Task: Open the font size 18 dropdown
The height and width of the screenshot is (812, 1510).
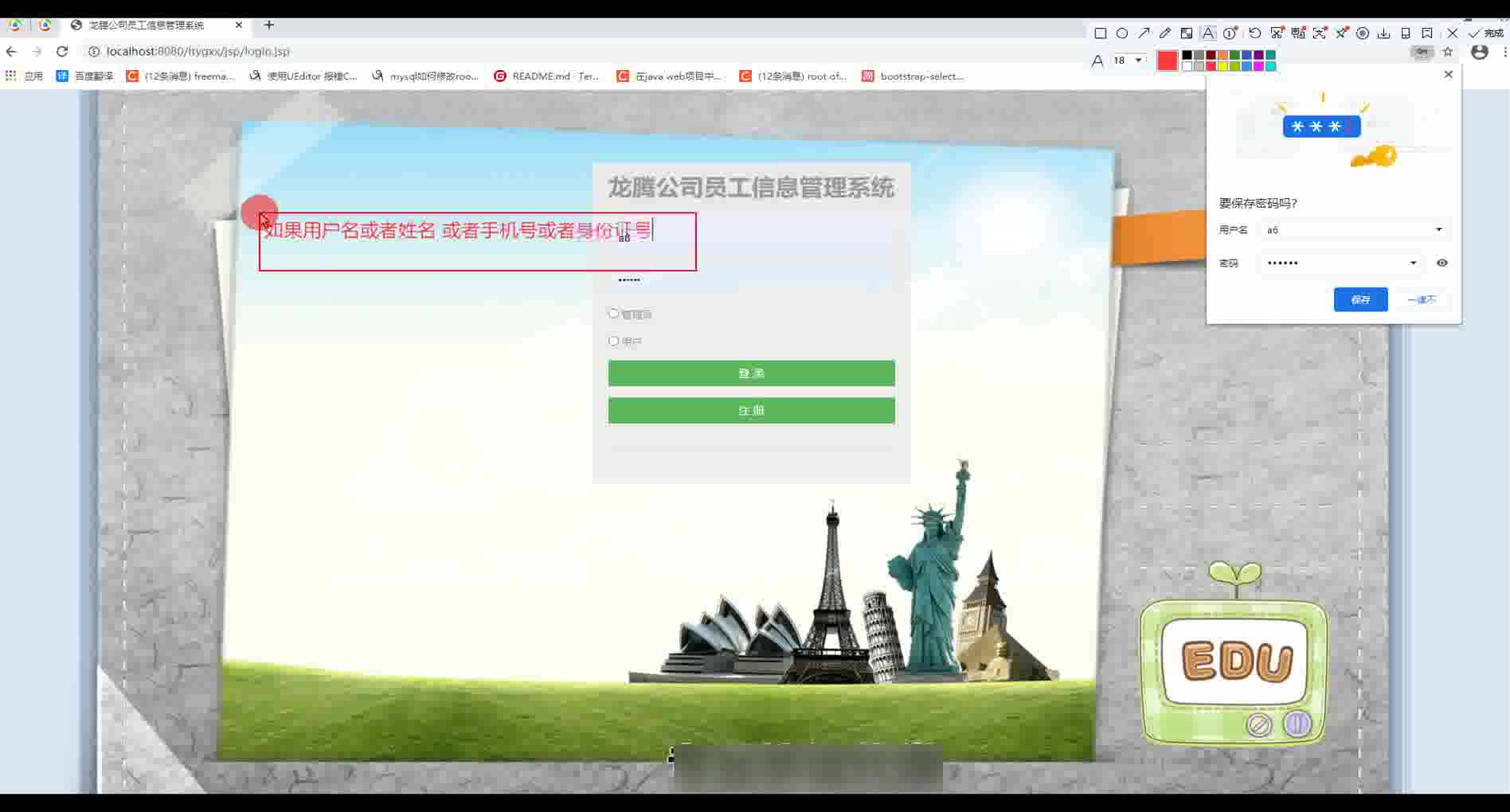Action: point(1129,61)
